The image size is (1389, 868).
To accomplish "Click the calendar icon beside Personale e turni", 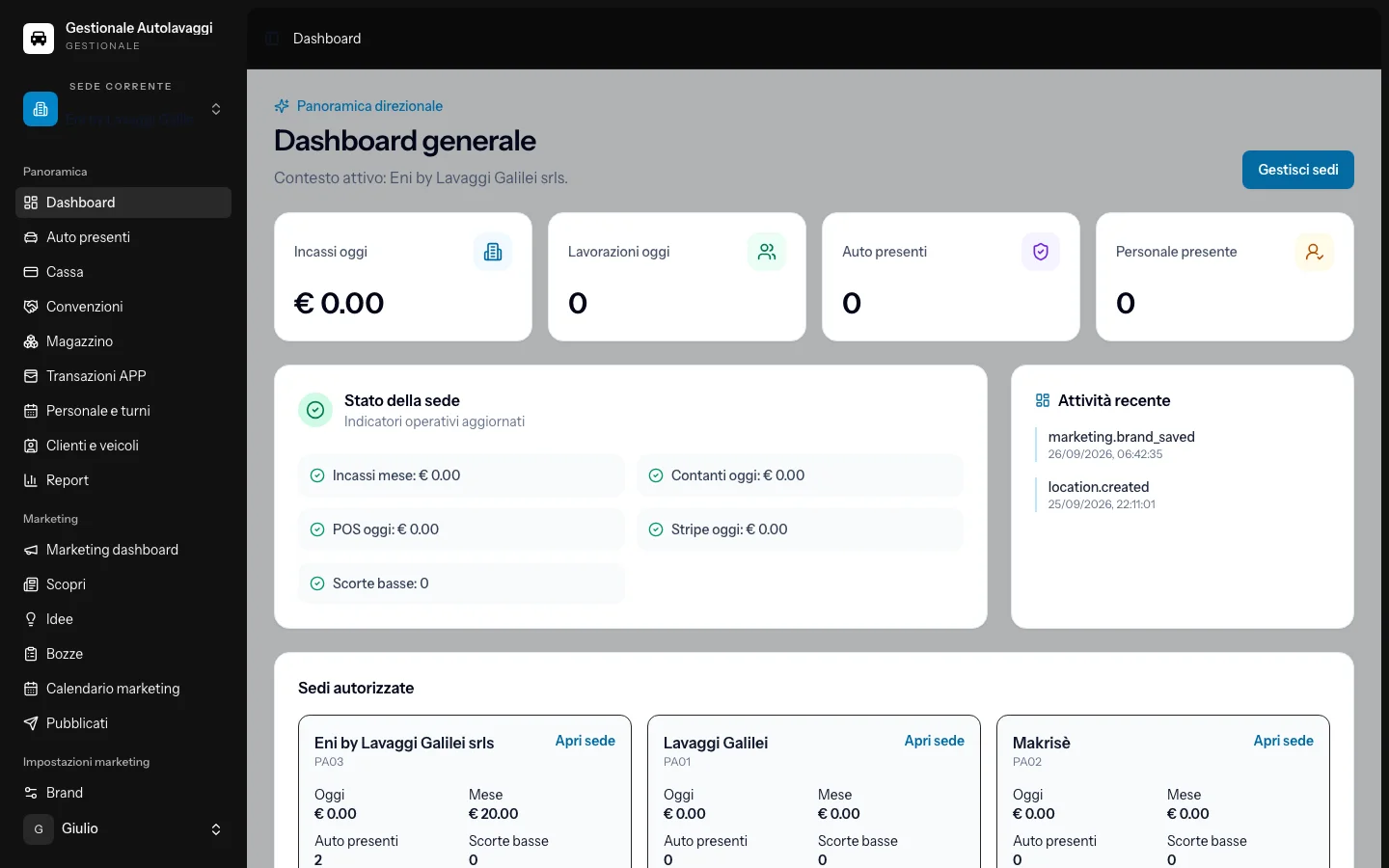I will pos(31,411).
